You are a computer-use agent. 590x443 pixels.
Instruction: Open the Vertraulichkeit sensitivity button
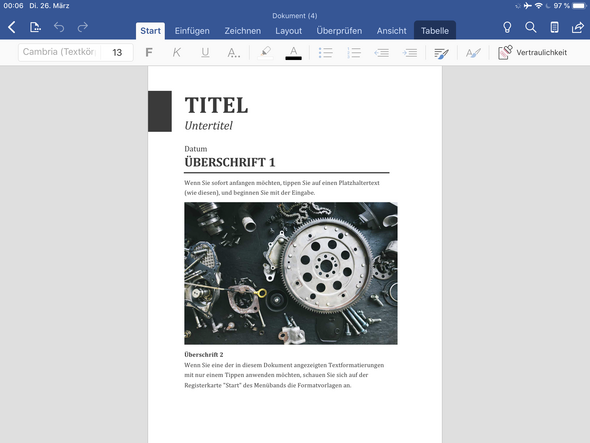(x=532, y=52)
